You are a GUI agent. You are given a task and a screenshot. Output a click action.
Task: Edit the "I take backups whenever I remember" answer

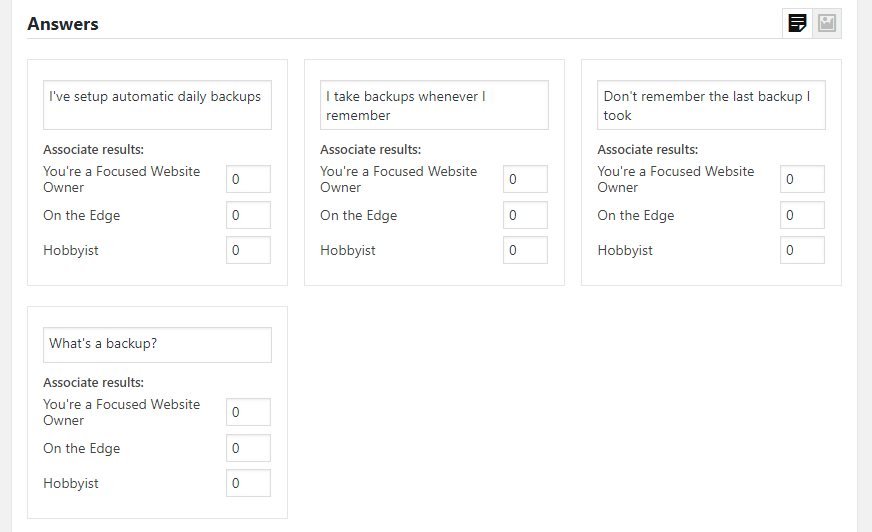(x=434, y=105)
